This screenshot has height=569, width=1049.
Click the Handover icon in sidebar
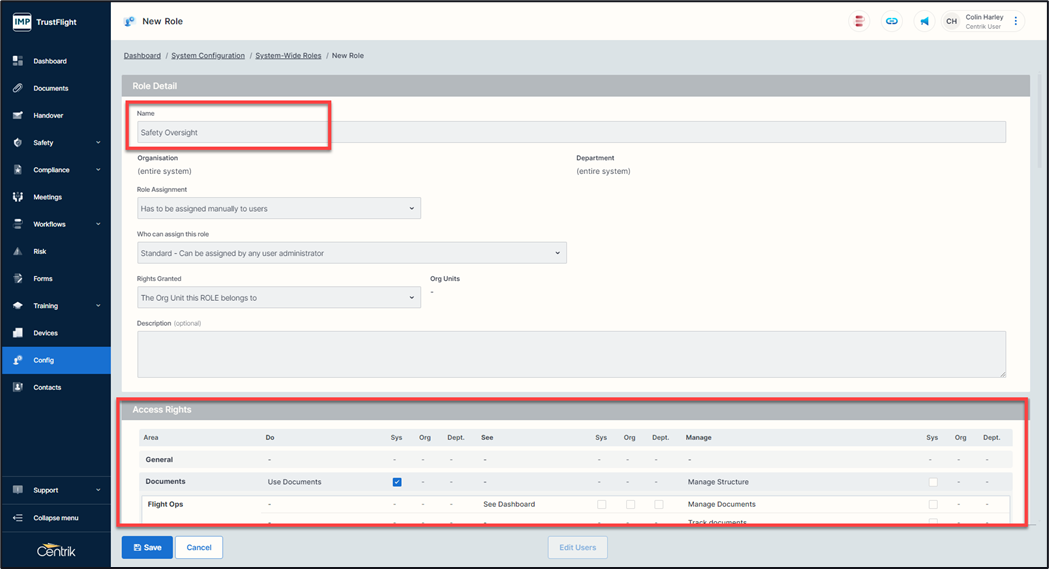pos(18,116)
